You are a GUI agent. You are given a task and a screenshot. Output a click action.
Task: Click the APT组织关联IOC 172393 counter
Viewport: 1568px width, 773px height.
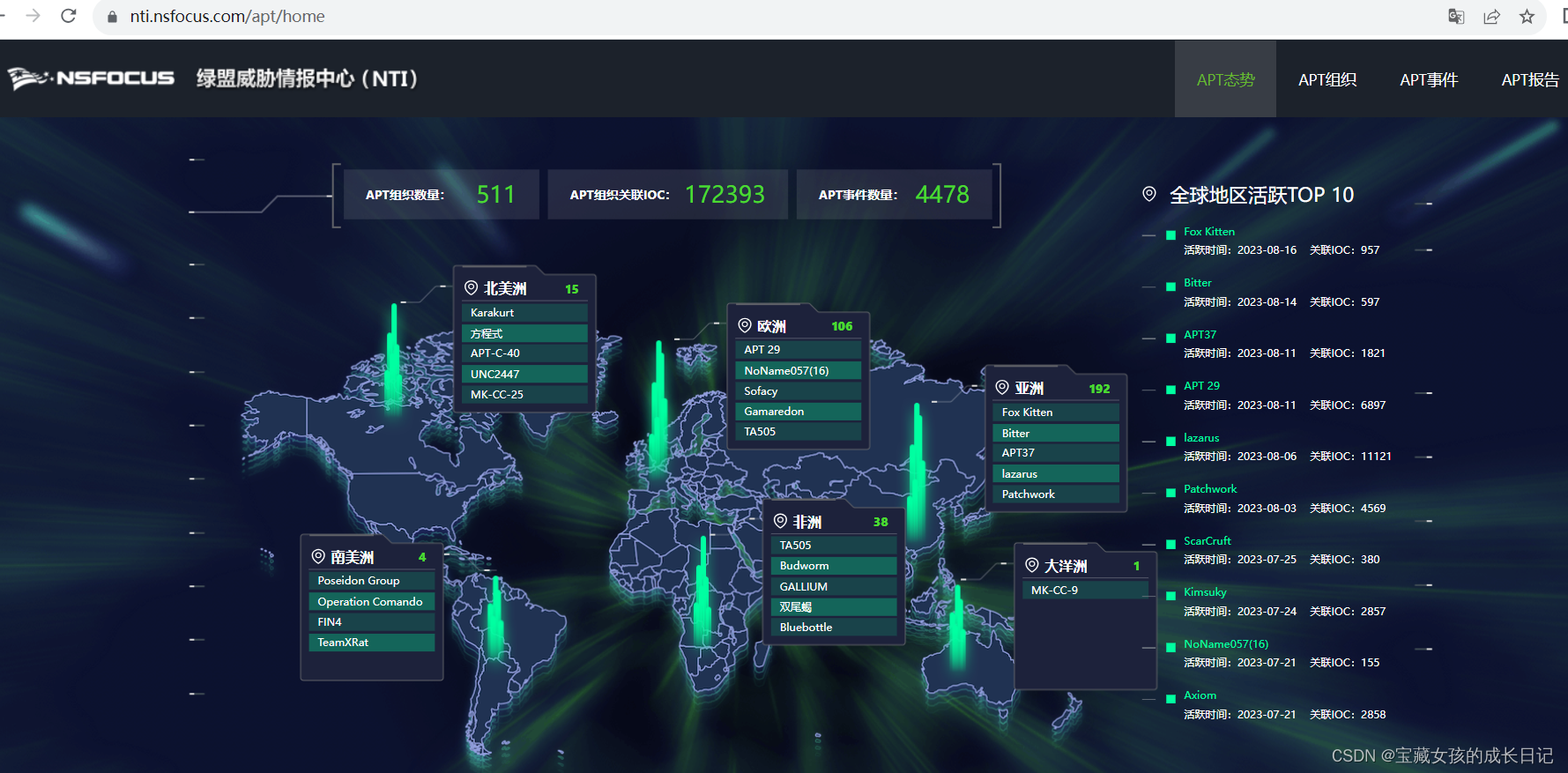(668, 194)
